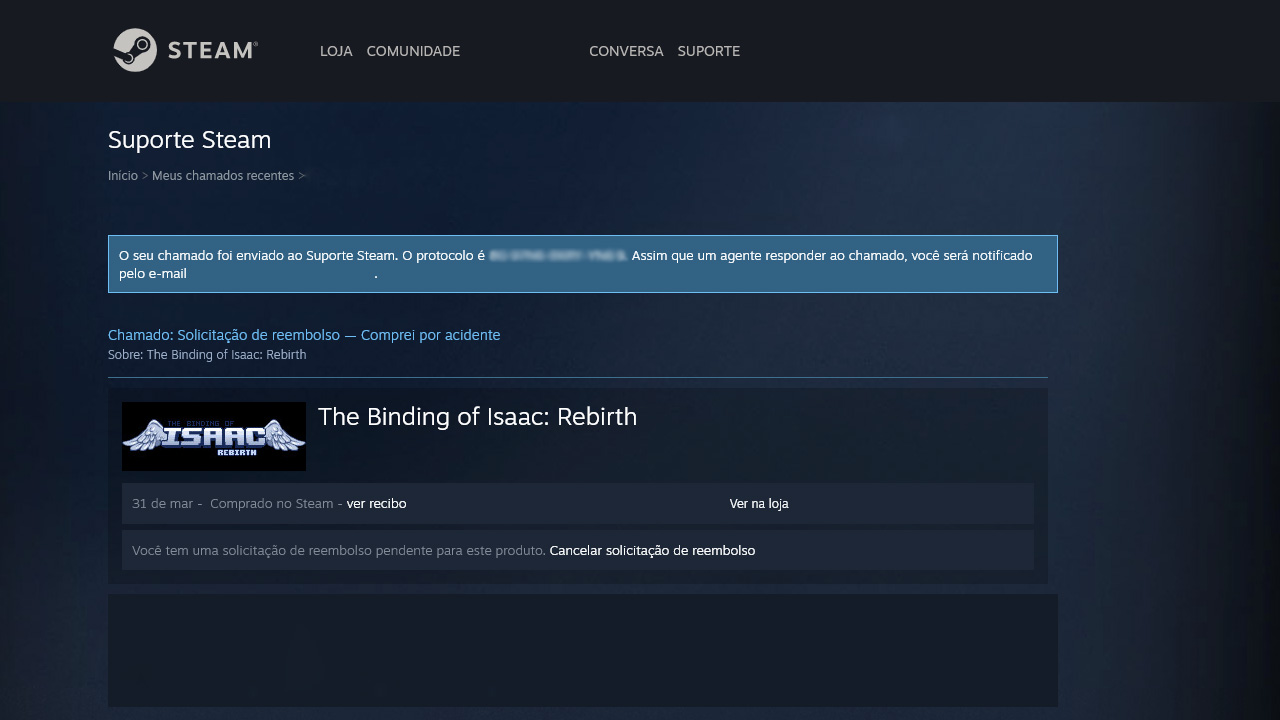Click the Início breadcrumb link
The height and width of the screenshot is (720, 1280).
point(123,176)
